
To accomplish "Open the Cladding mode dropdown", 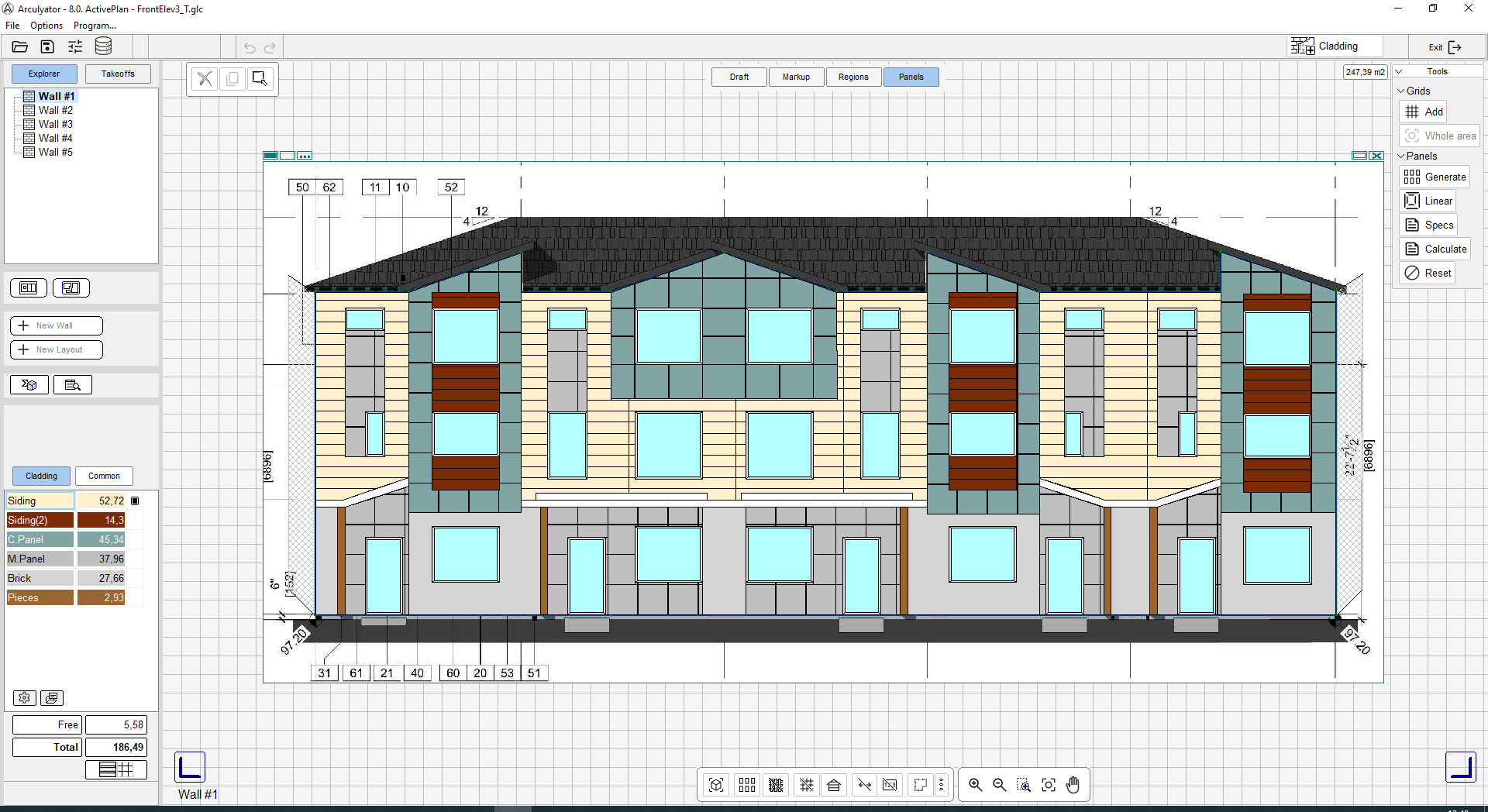I will point(1335,46).
